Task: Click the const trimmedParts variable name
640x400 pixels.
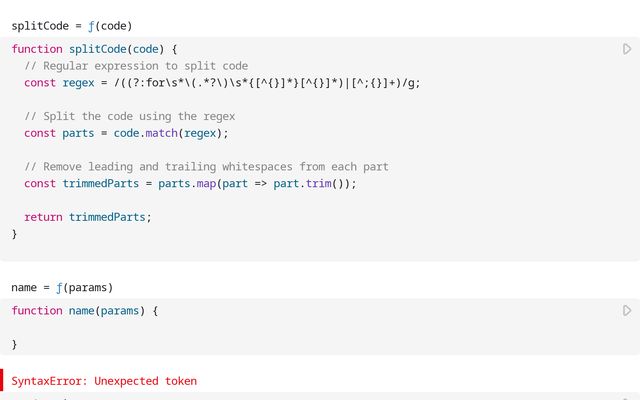Action: point(106,184)
